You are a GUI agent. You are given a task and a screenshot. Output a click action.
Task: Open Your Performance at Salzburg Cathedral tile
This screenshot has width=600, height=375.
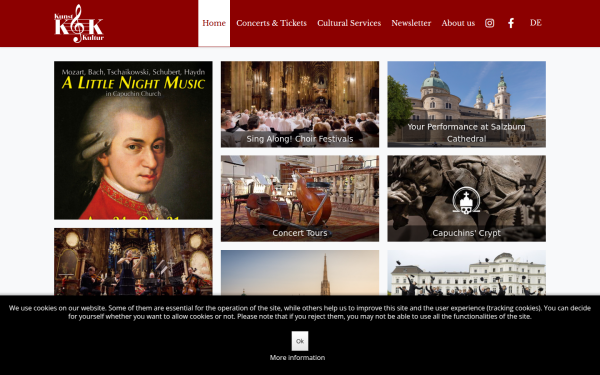(466, 104)
